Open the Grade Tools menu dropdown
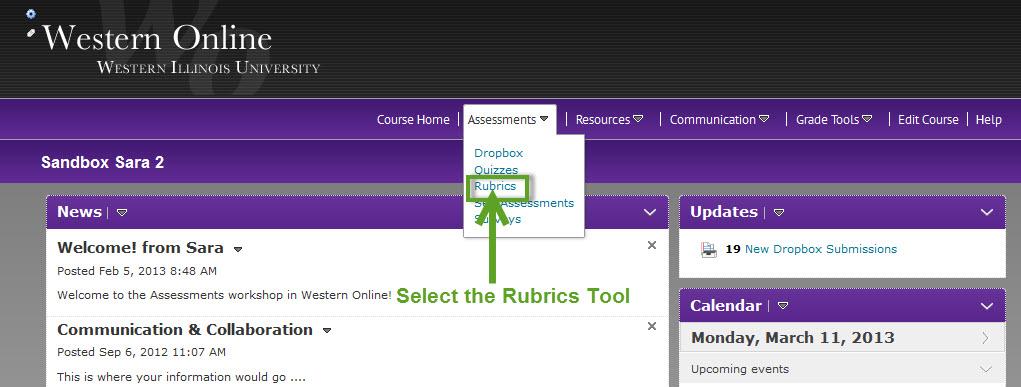This screenshot has width=1021, height=387. pos(833,119)
